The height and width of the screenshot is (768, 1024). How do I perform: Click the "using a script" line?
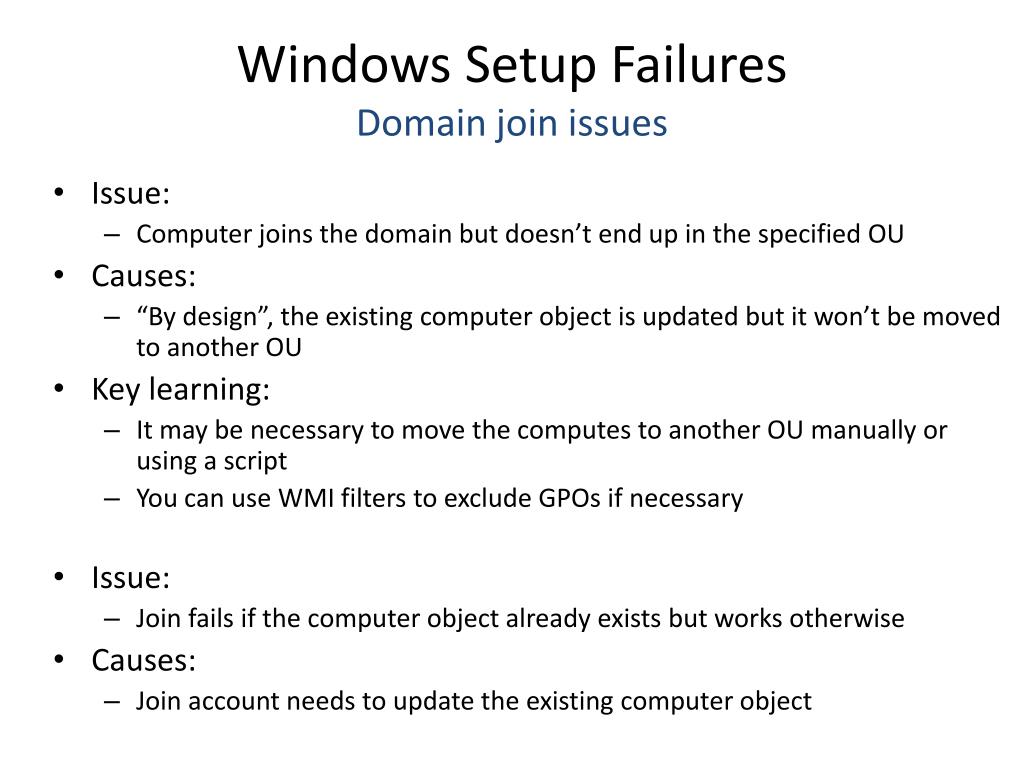(212, 461)
